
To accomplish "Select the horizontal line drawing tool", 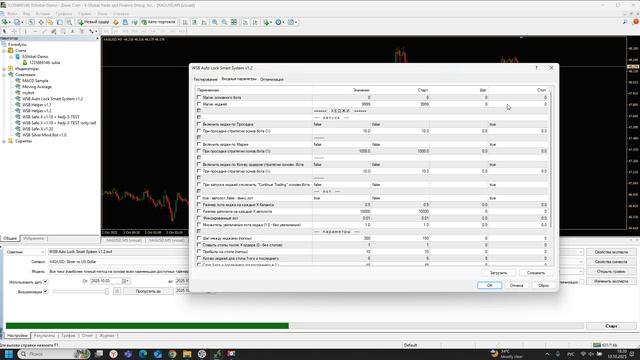I will coord(35,31).
